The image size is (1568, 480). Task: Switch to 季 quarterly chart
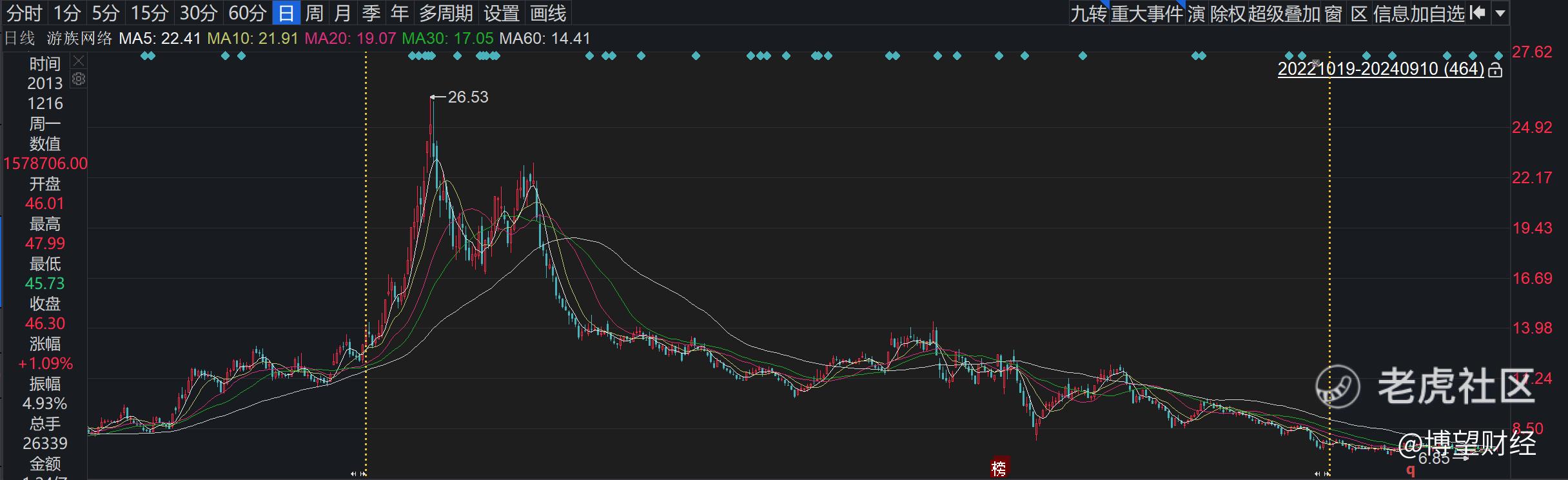[371, 13]
